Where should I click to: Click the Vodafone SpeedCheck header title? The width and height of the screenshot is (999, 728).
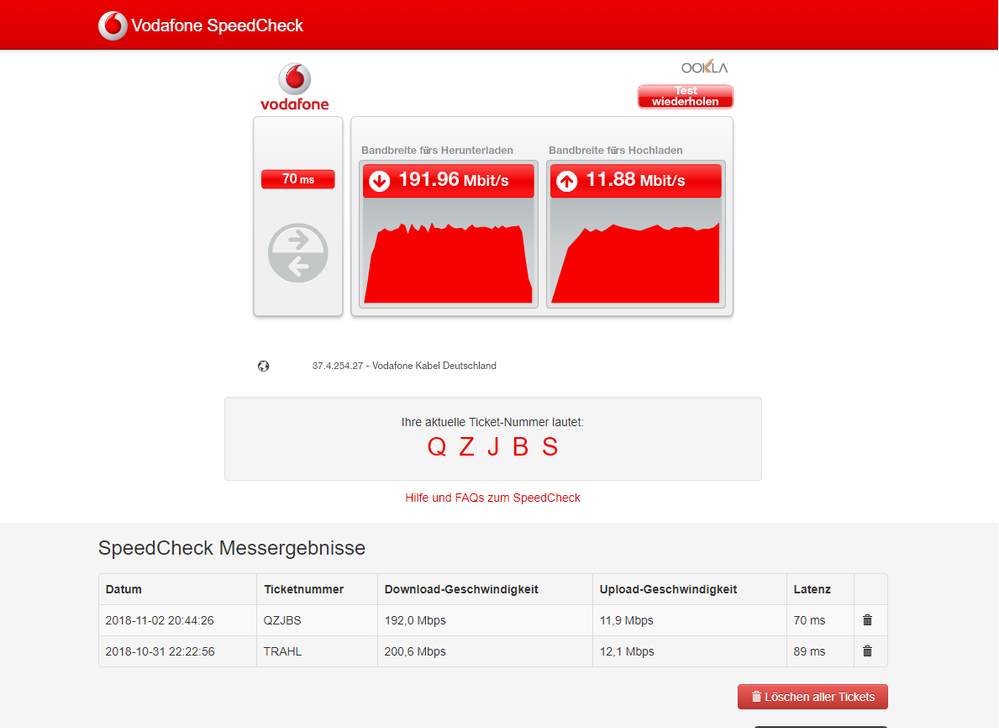(x=217, y=25)
